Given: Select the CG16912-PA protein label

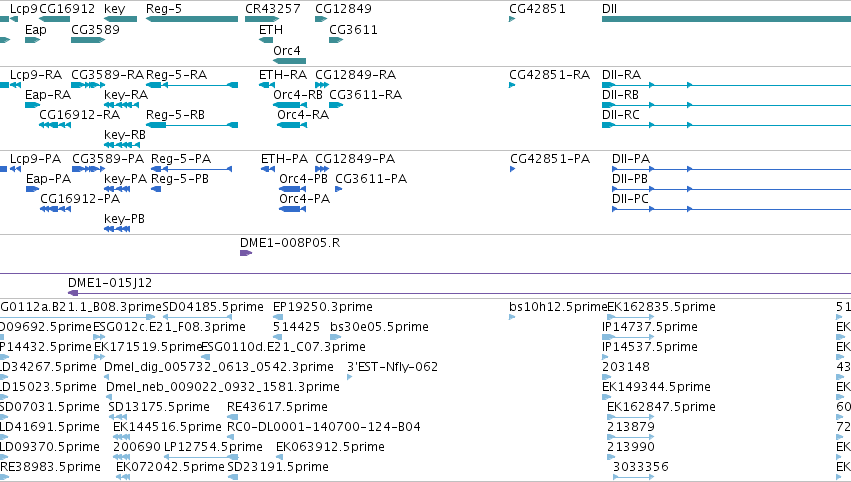Looking at the screenshot, I should (80, 199).
